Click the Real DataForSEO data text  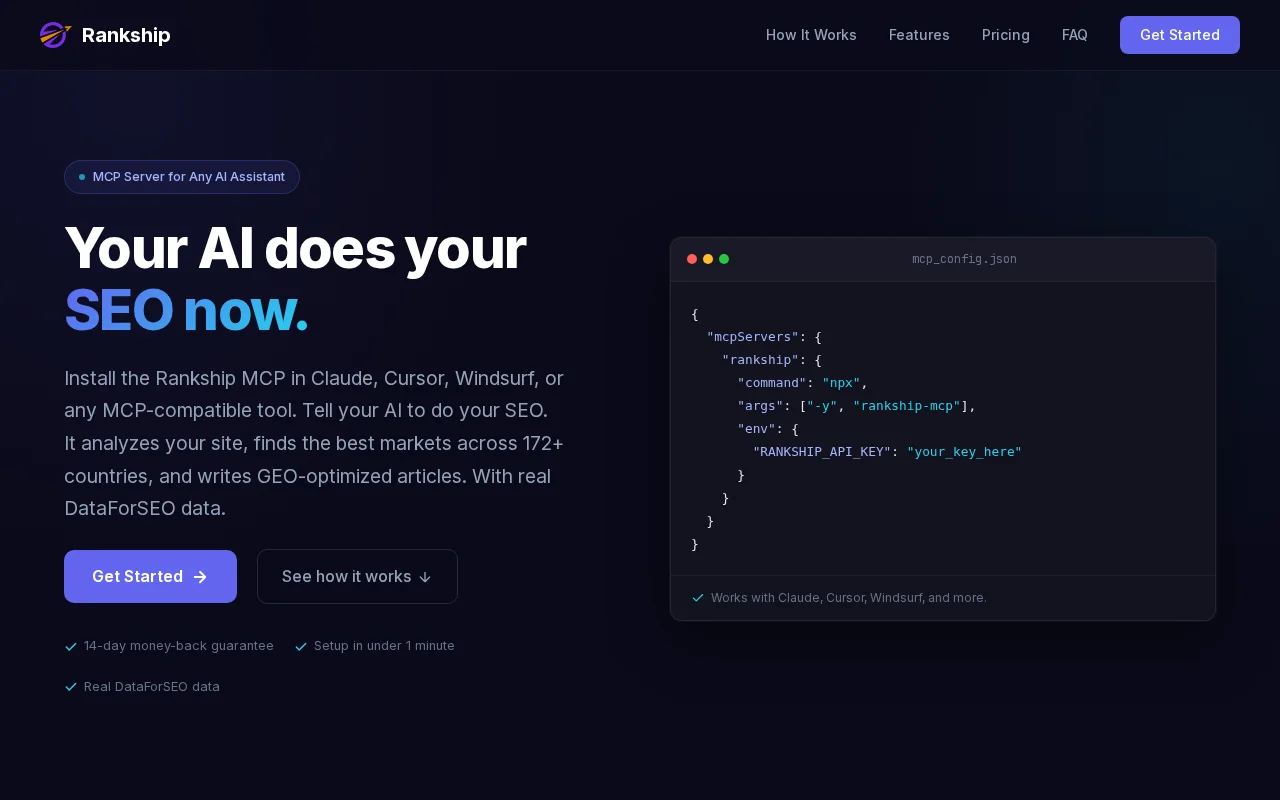pyautogui.click(x=152, y=687)
